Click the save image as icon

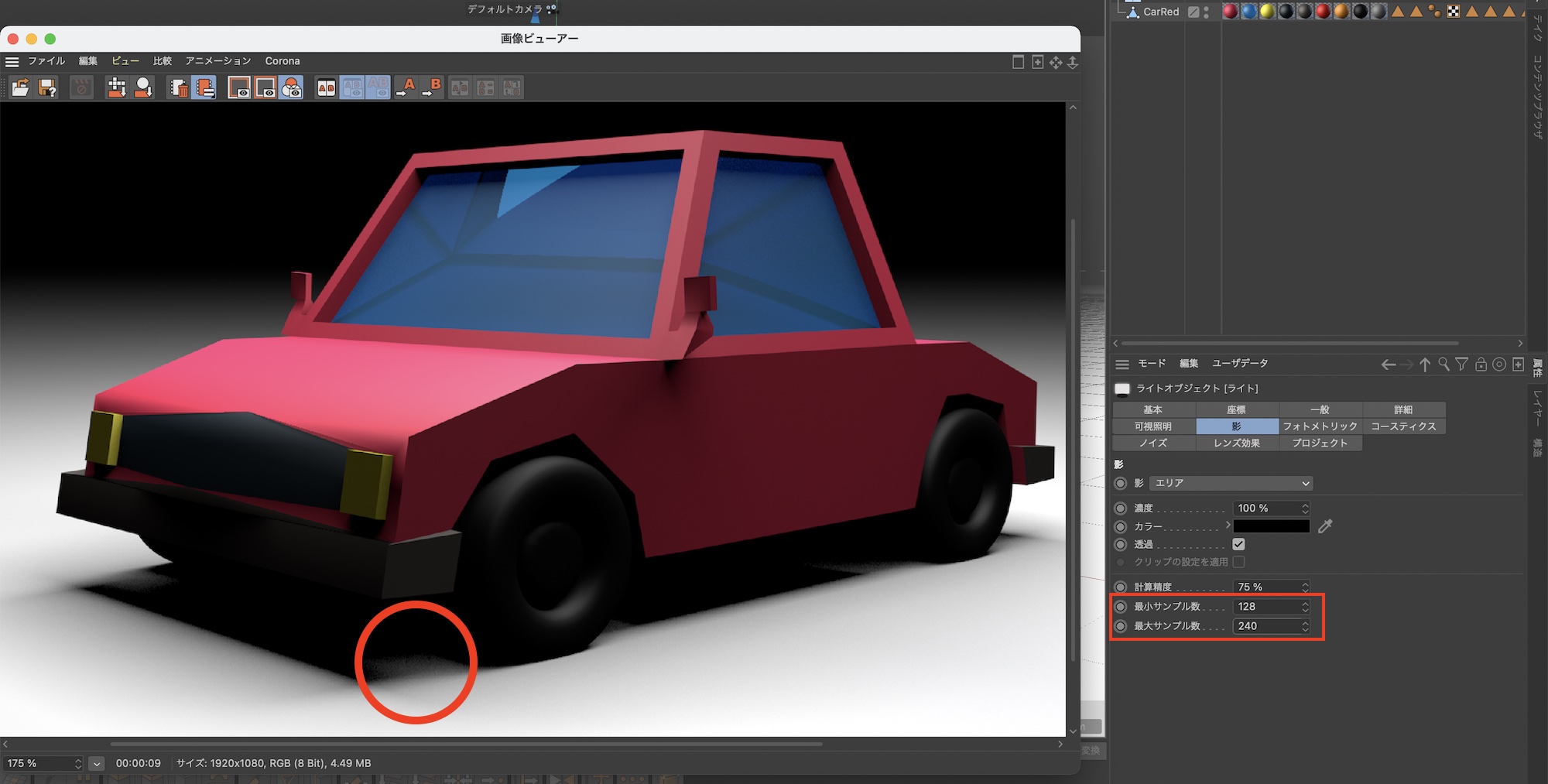click(47, 87)
